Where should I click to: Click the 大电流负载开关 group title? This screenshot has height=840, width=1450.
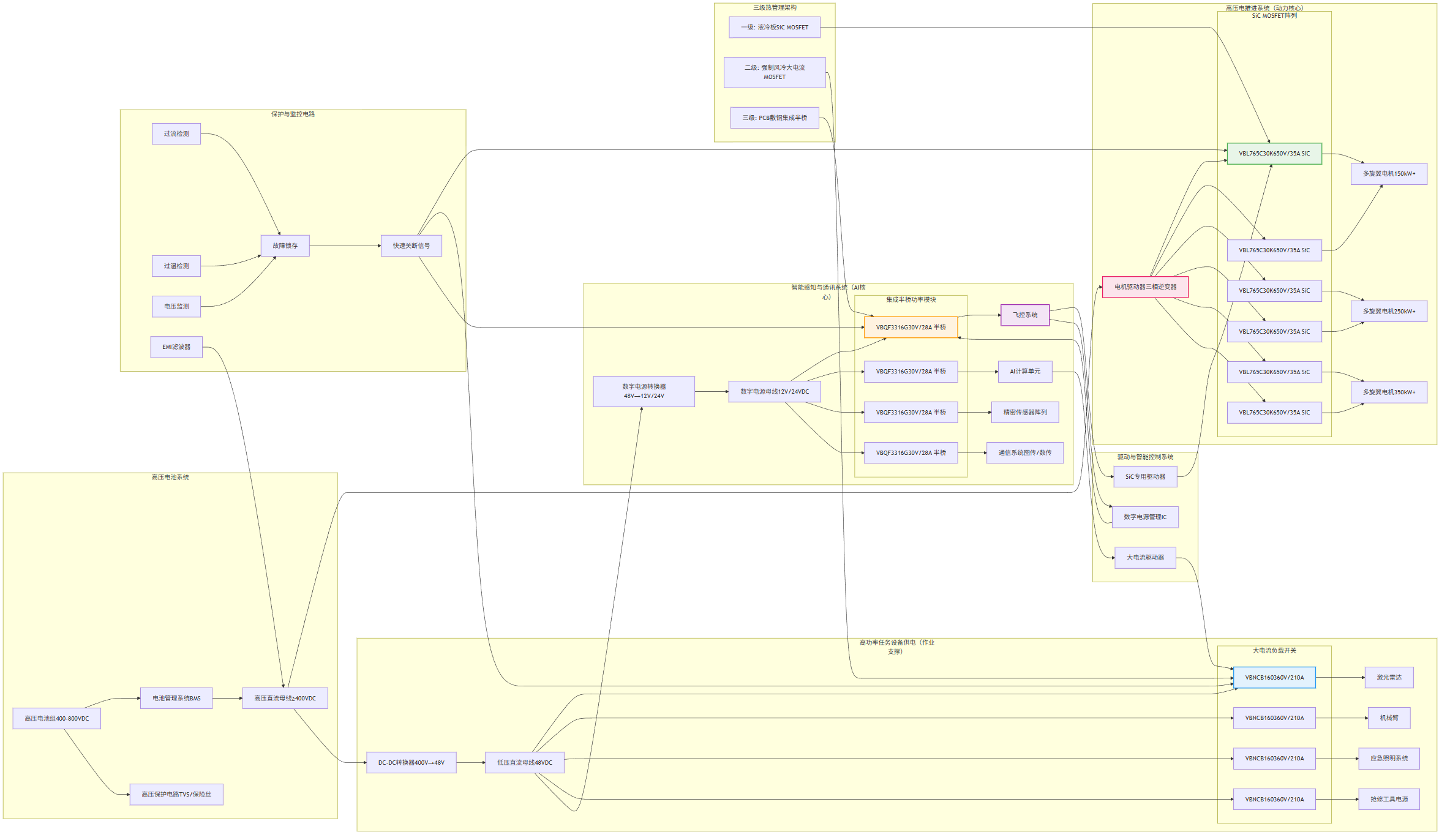1274,651
